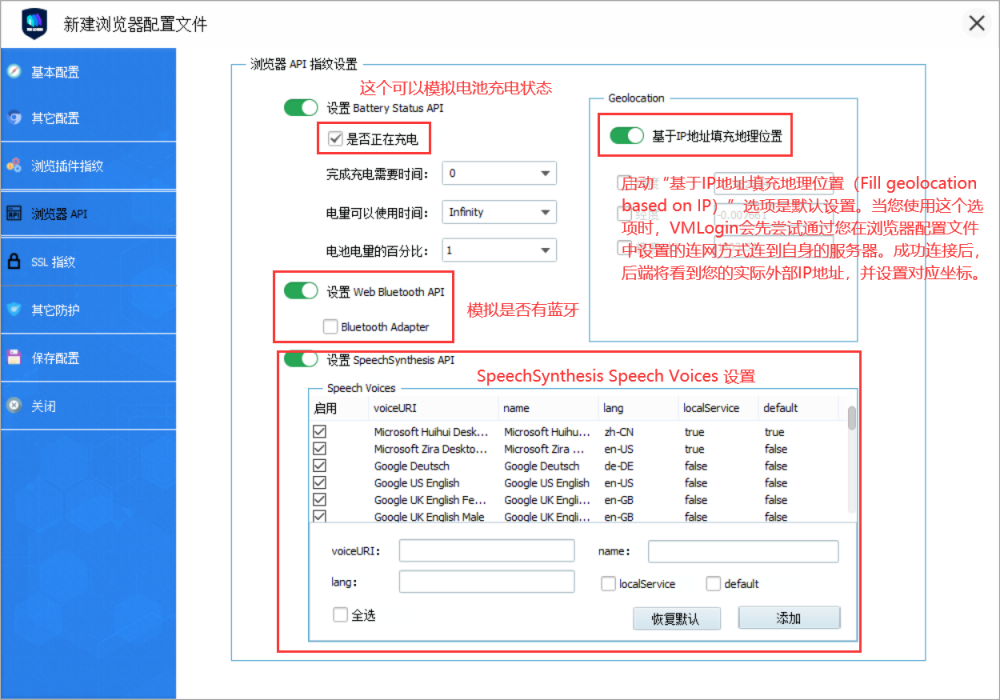This screenshot has height=700, width=1000.
Task: Click the floppy disk icon beside 保存配置
Action: 15,358
